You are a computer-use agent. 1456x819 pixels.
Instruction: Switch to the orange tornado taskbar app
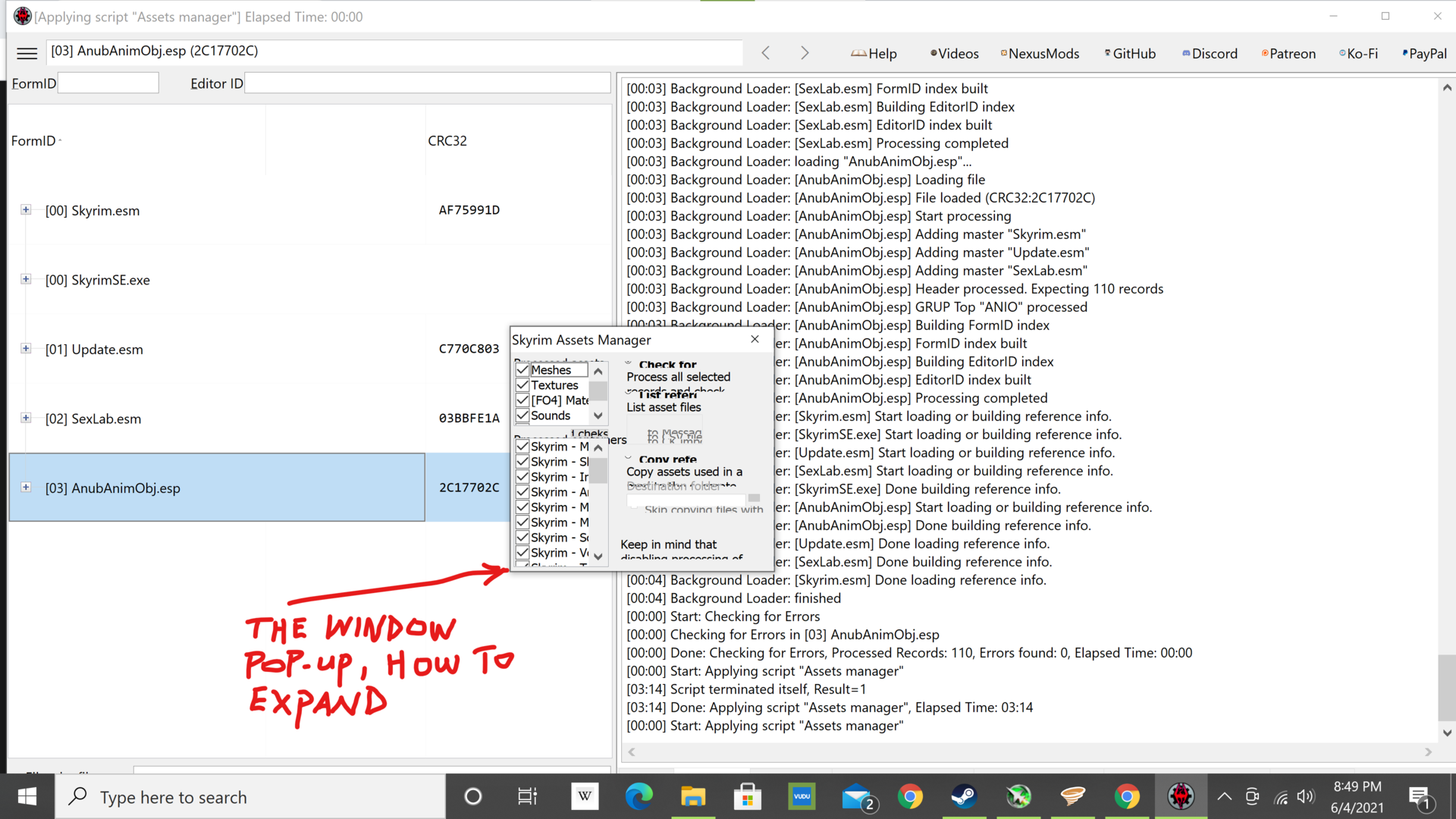(1072, 797)
